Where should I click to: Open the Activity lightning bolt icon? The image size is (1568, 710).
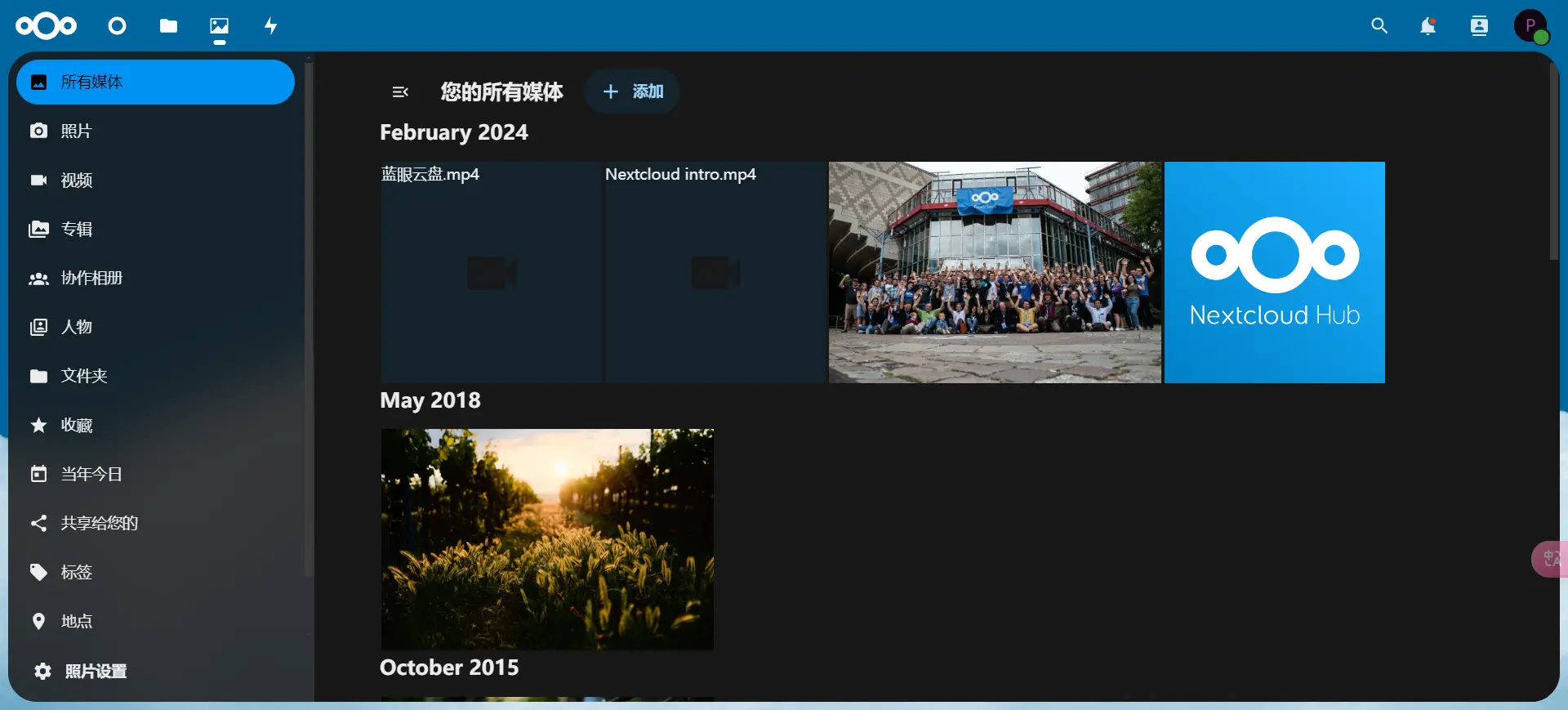pos(271,26)
